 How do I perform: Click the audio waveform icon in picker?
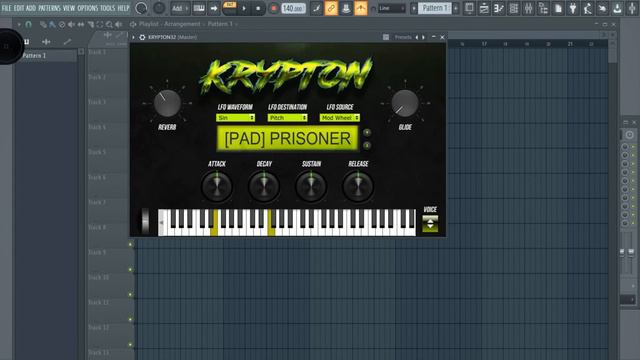[46, 42]
